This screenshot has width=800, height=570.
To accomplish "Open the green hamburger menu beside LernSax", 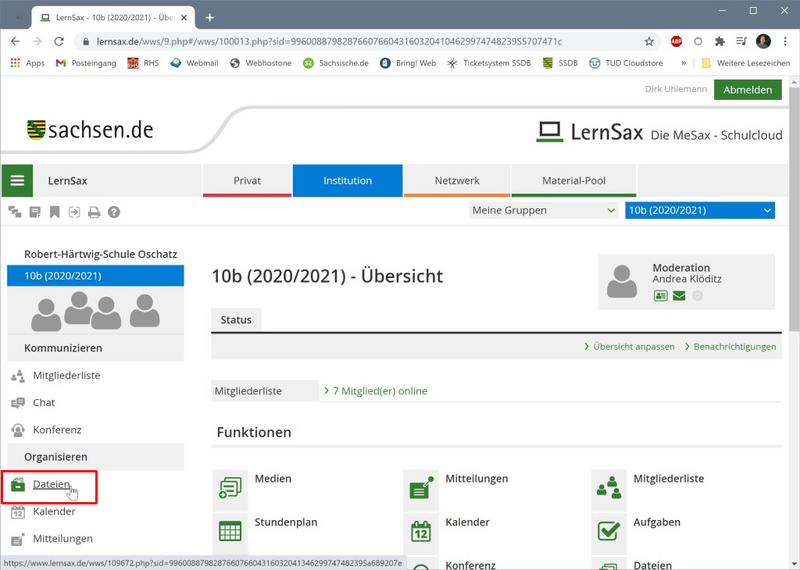I will tap(17, 181).
